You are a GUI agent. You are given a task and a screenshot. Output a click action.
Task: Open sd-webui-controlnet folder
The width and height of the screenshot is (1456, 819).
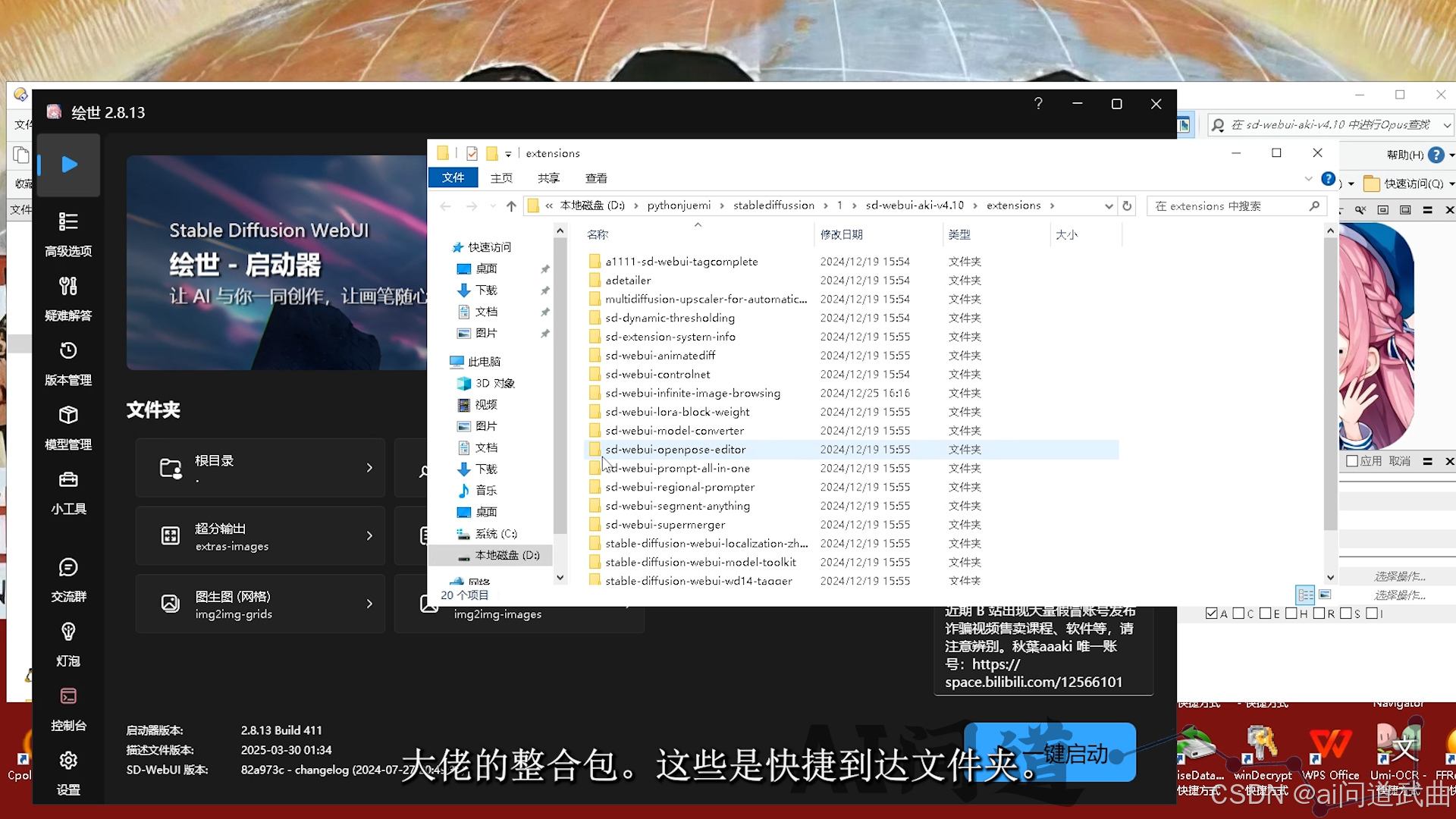click(657, 375)
